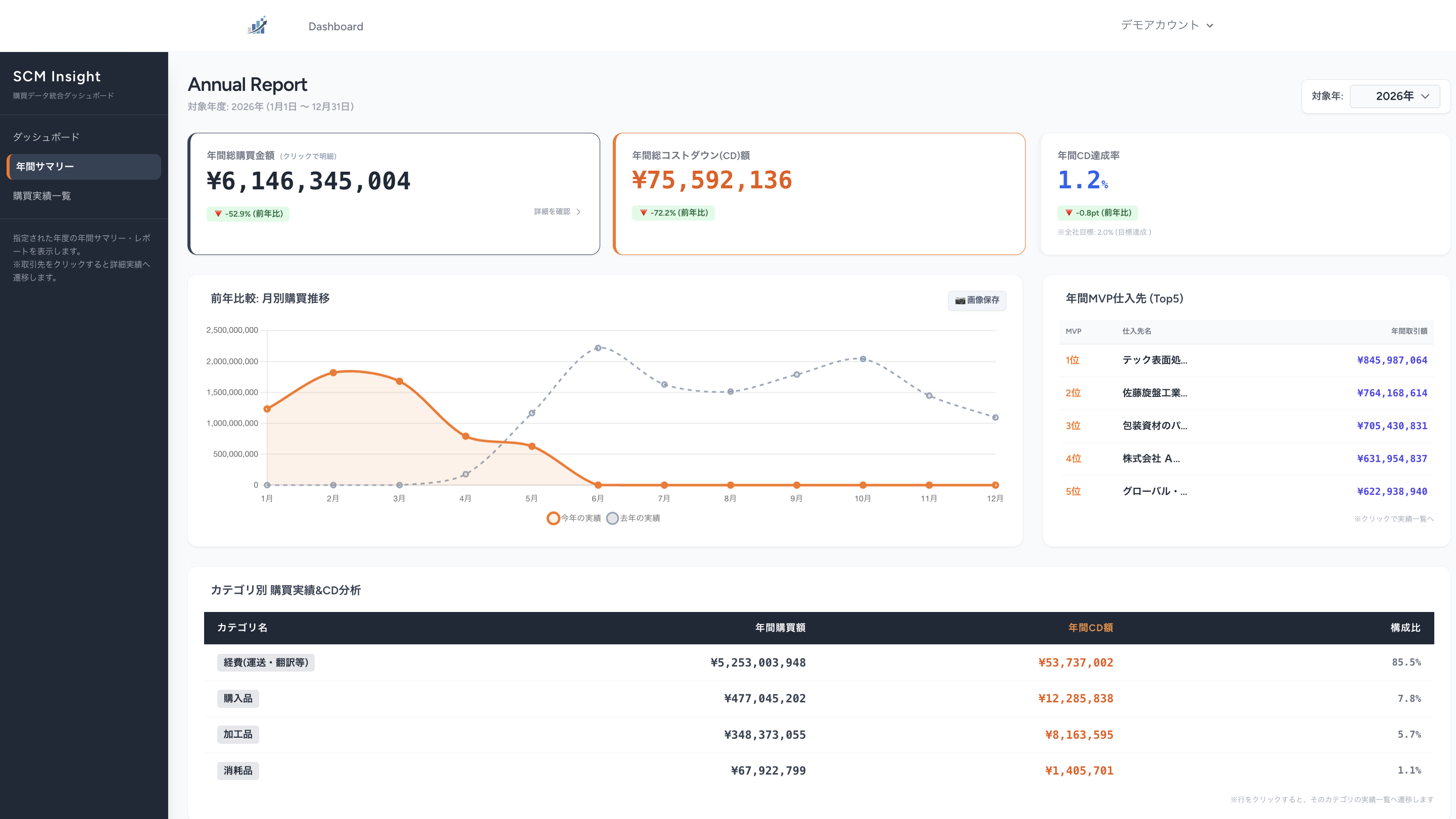1456x819 pixels.
Task: Click the SCM Insight logo icon
Action: pos(257,25)
